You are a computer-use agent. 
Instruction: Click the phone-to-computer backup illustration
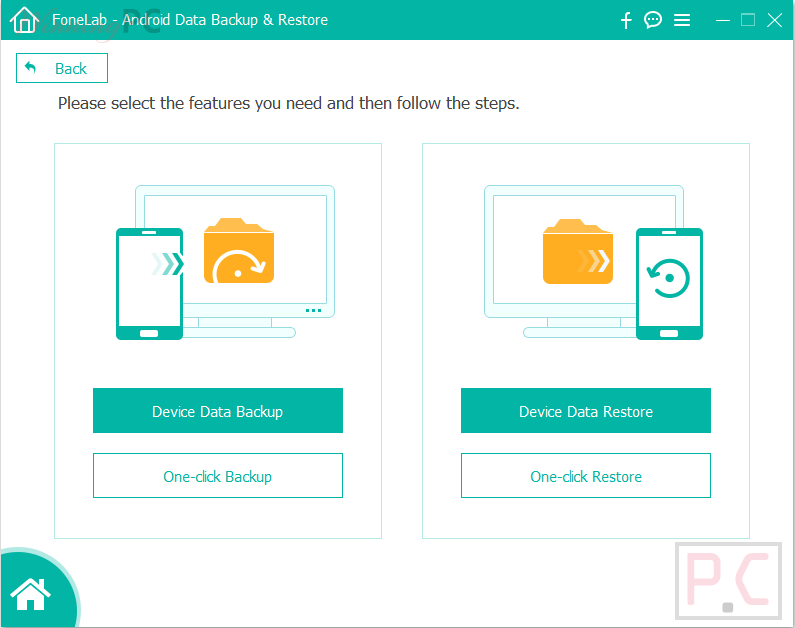(226, 263)
